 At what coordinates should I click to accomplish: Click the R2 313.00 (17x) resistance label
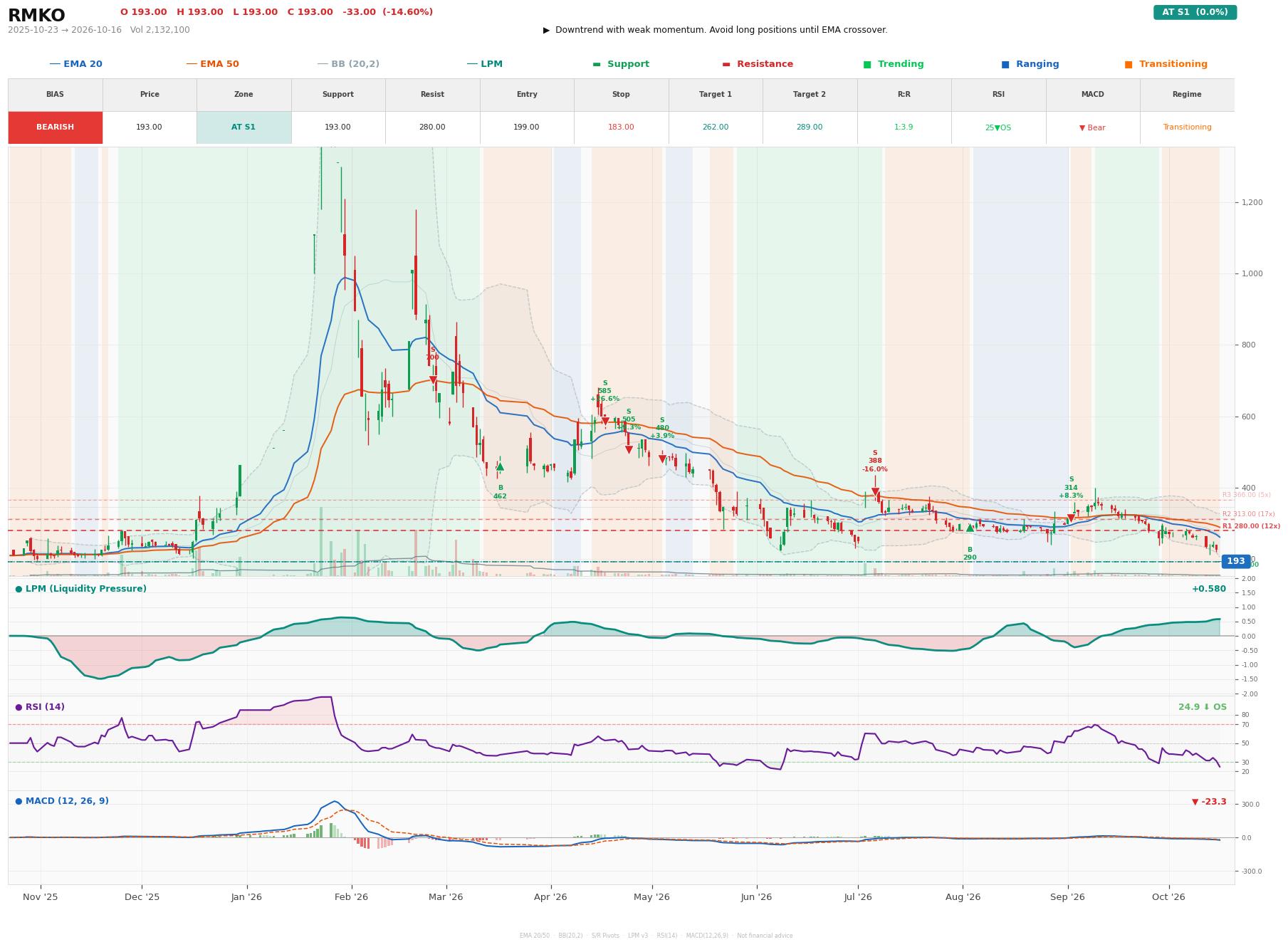[1248, 514]
